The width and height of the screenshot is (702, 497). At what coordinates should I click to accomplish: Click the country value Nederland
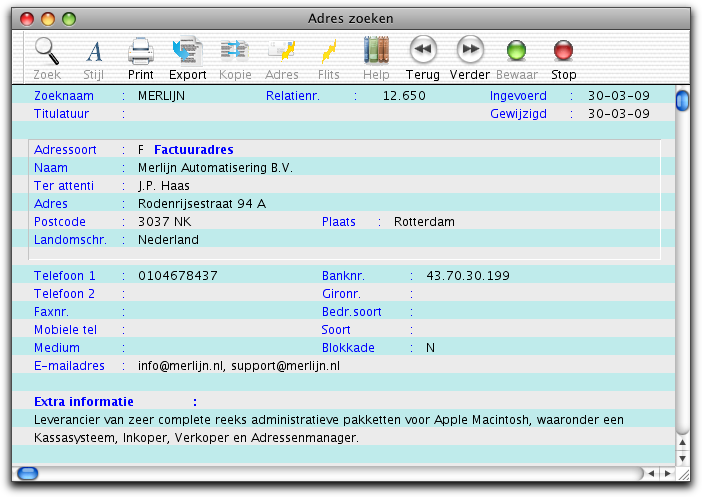[x=168, y=240]
